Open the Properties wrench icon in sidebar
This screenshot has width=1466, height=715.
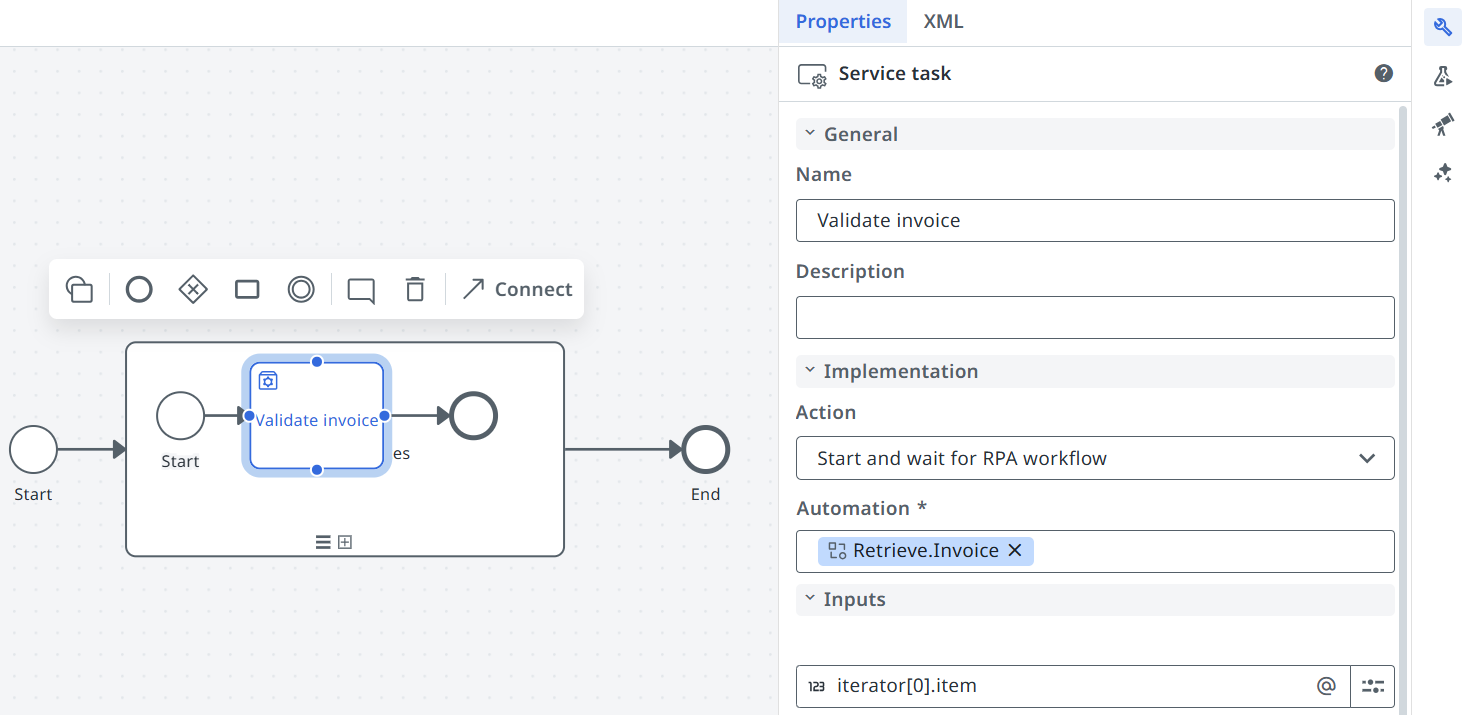point(1443,26)
